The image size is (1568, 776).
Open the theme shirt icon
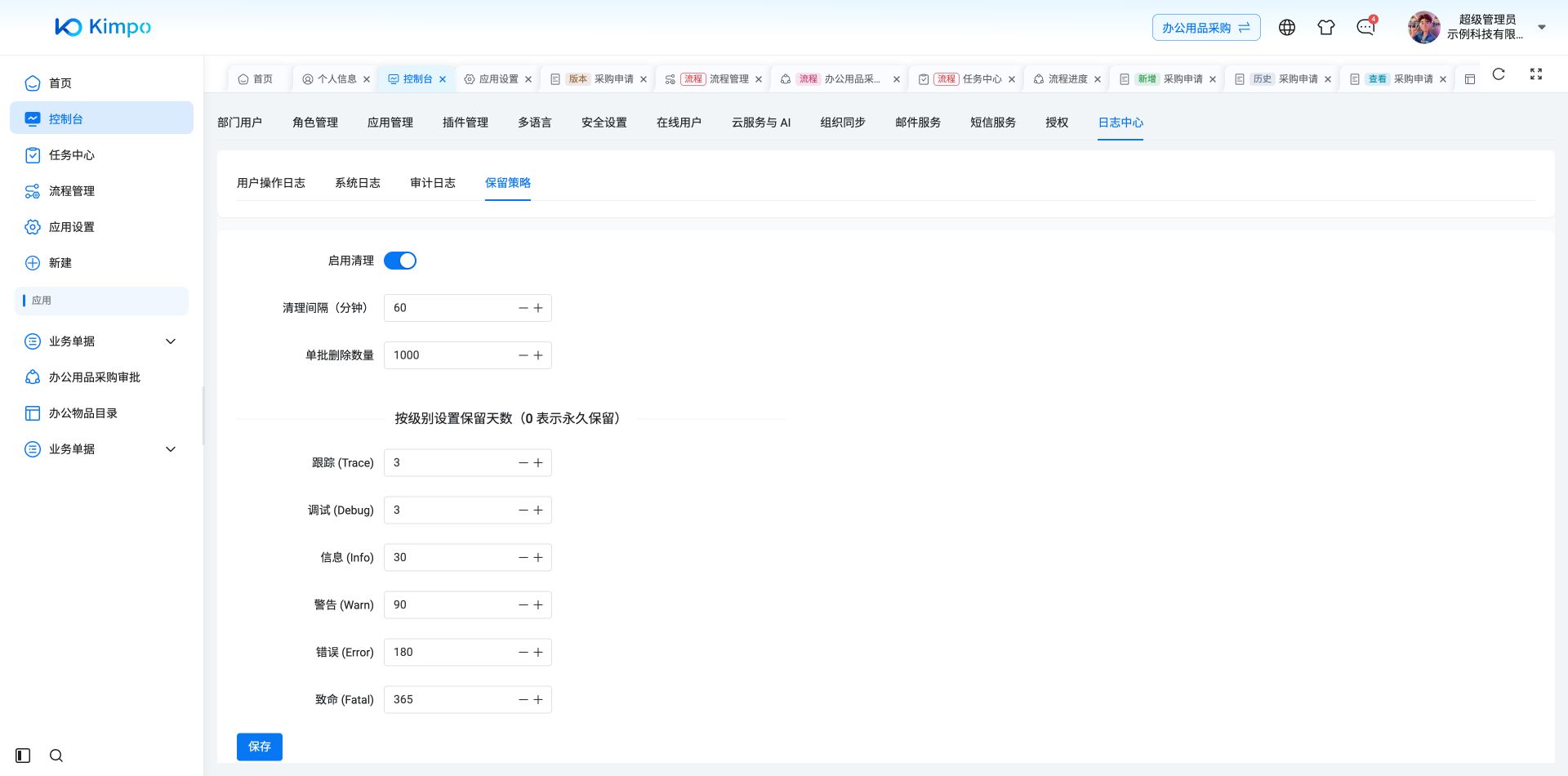pyautogui.click(x=1326, y=28)
